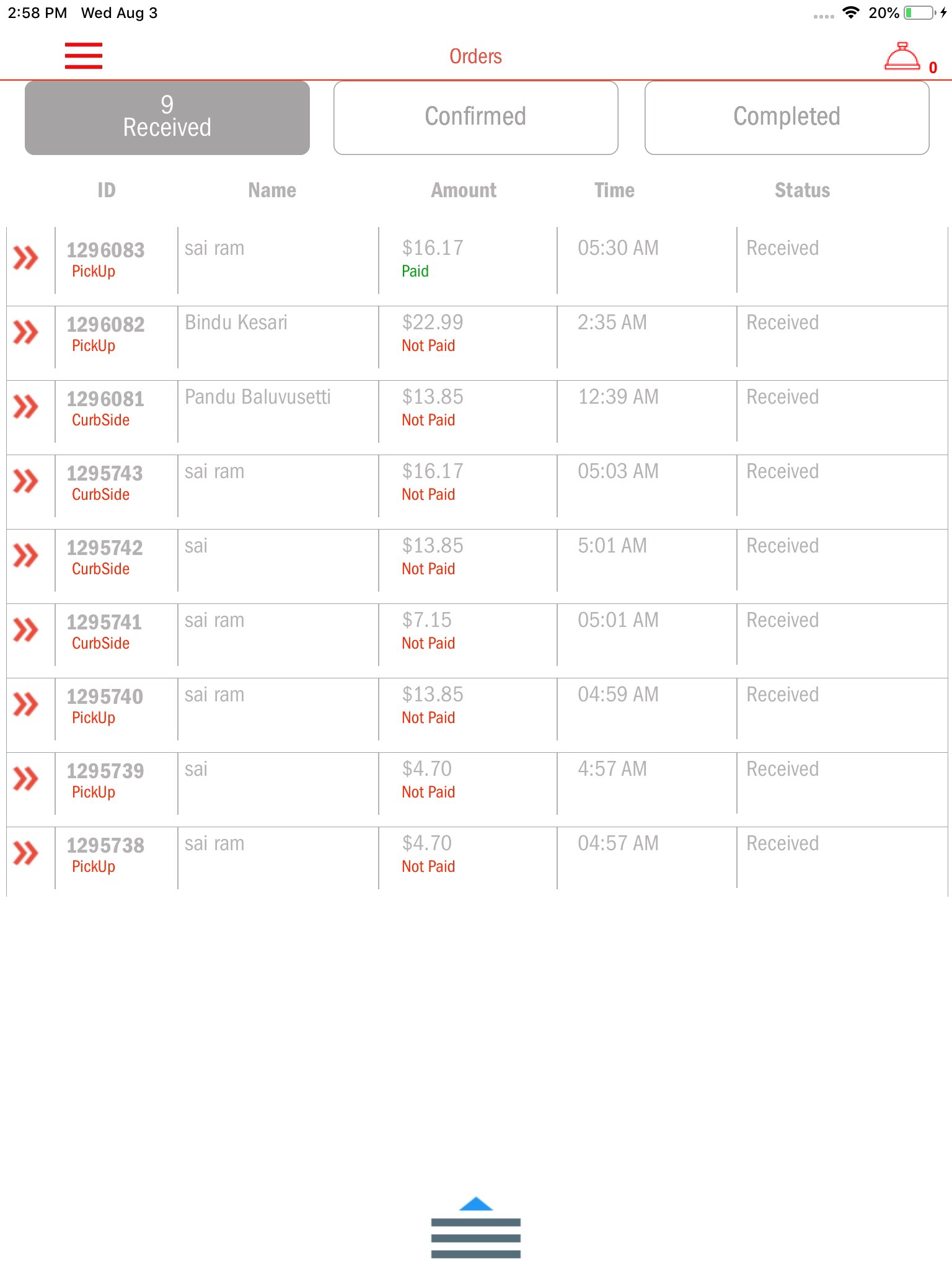Open the red hamburger menu
Viewport: 952px width, 1270px height.
point(84,56)
